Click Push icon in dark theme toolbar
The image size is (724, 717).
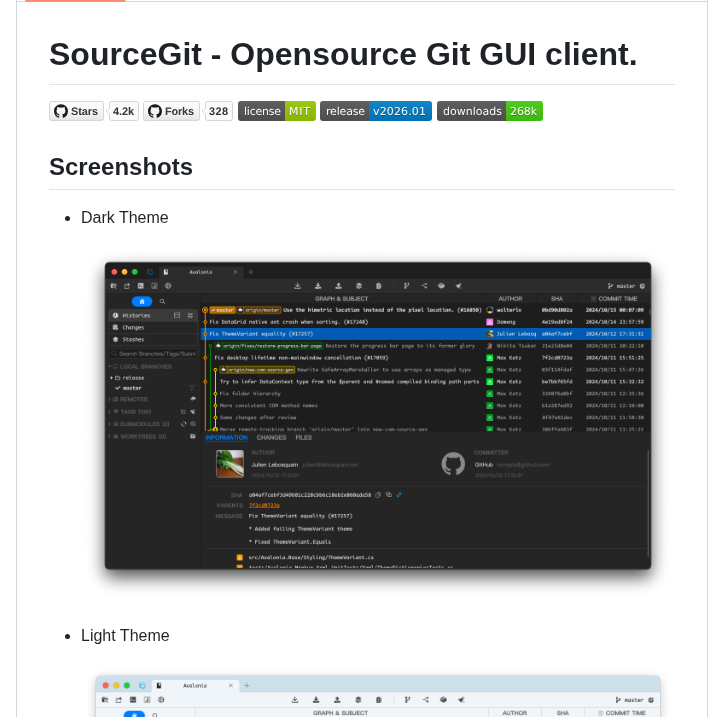point(338,286)
